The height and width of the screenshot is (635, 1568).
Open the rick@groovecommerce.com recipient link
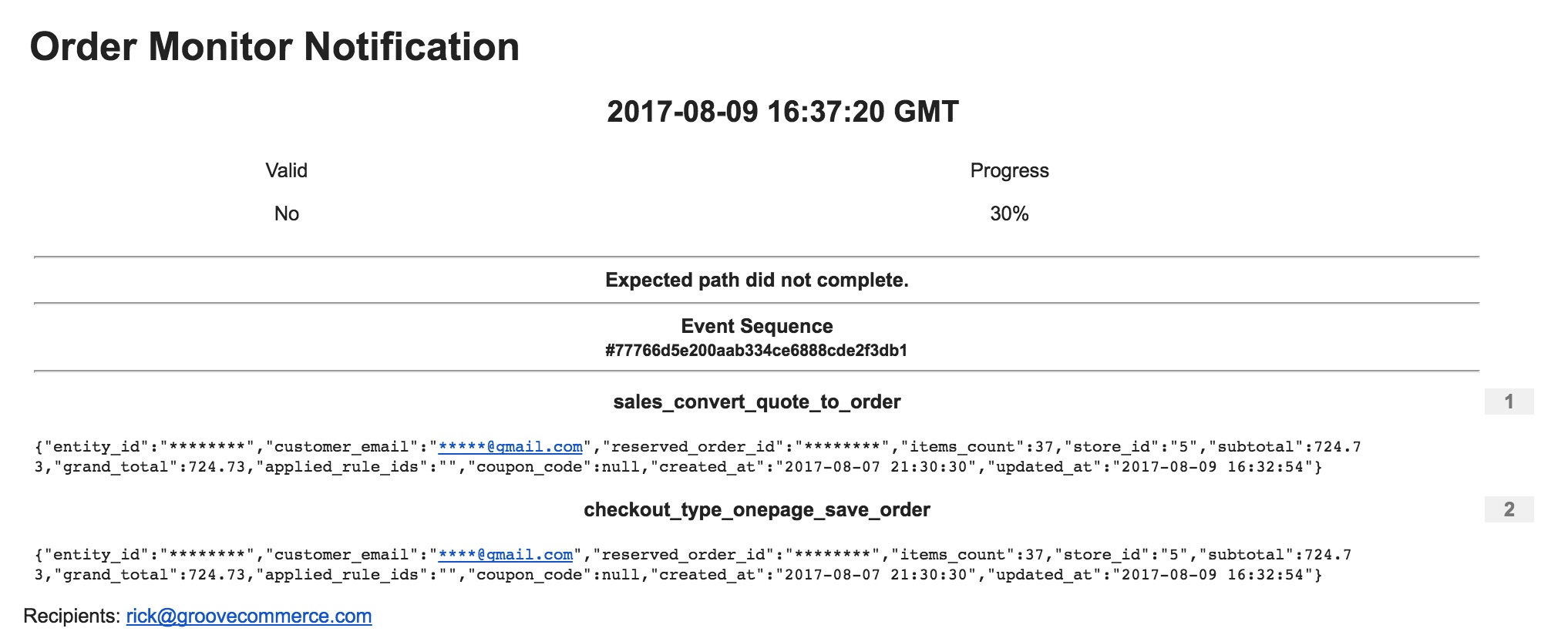pyautogui.click(x=249, y=616)
